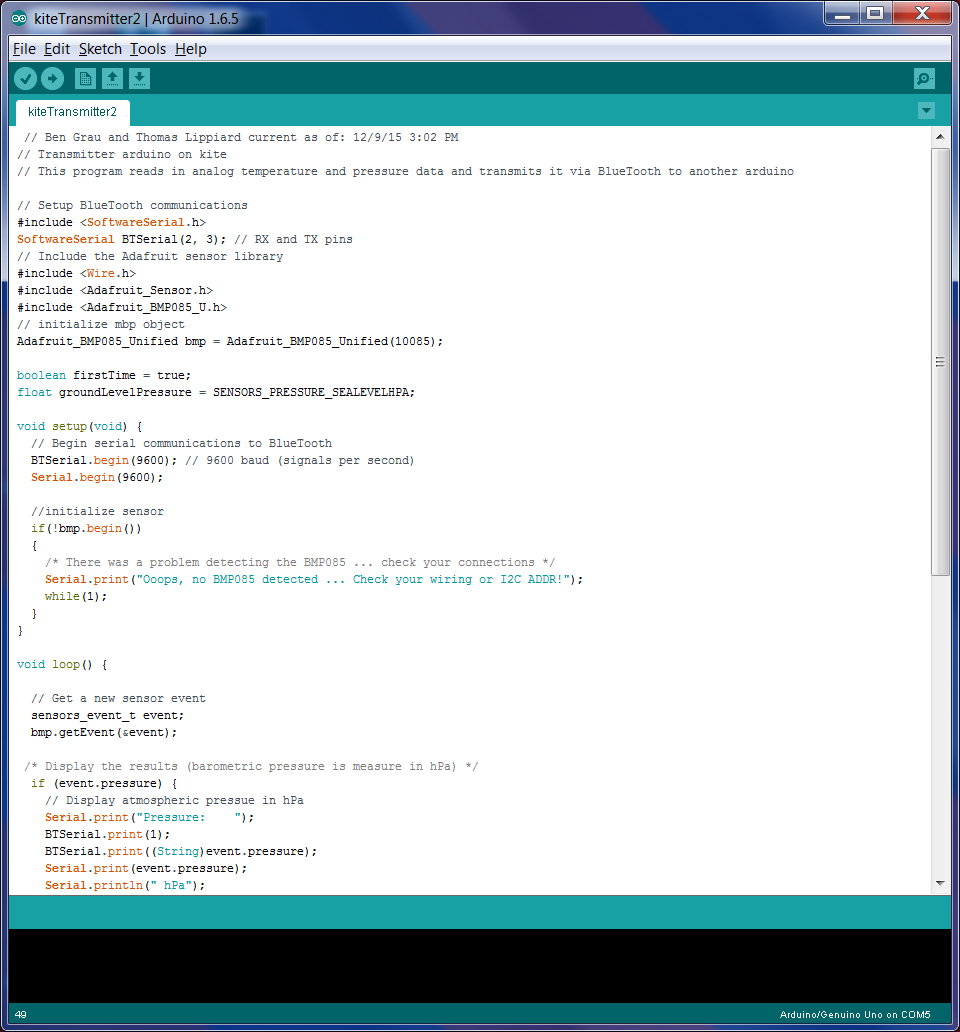960x1032 pixels.
Task: Click the vertical scrollbar thumb
Action: click(940, 362)
